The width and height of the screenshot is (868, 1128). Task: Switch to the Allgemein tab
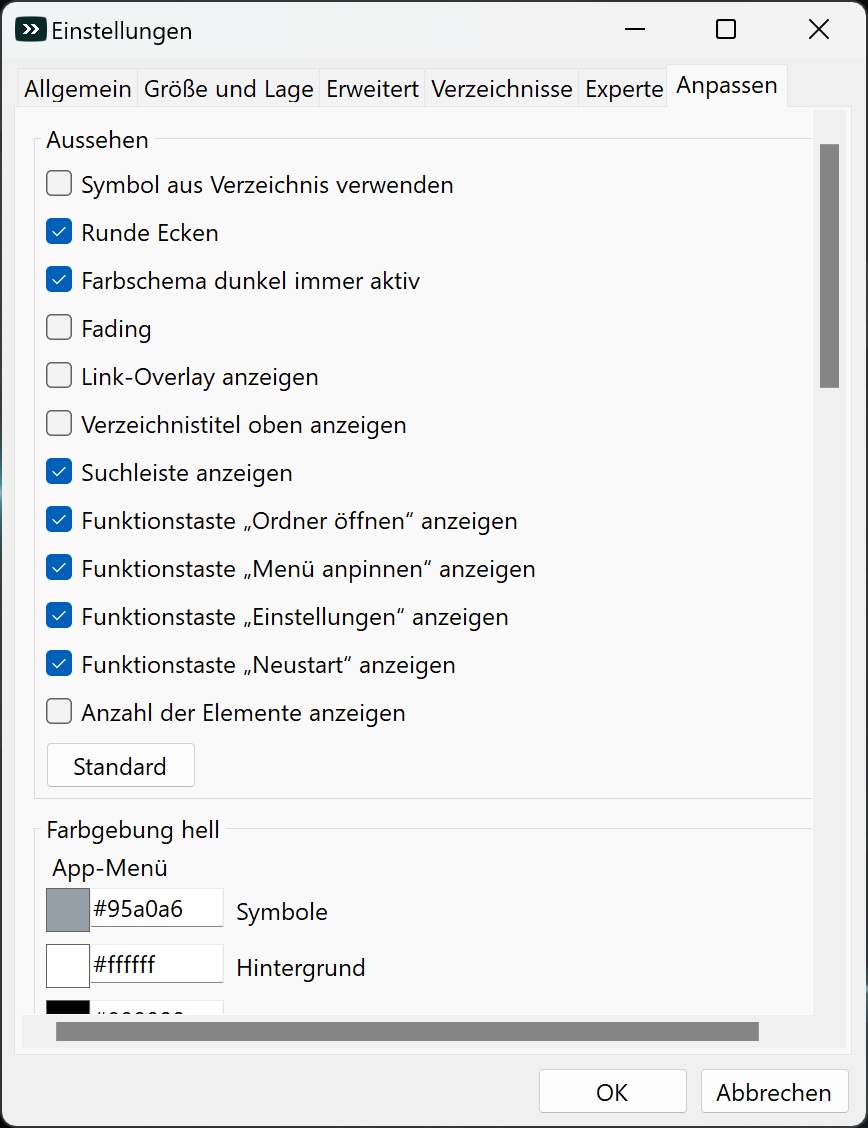pos(77,88)
